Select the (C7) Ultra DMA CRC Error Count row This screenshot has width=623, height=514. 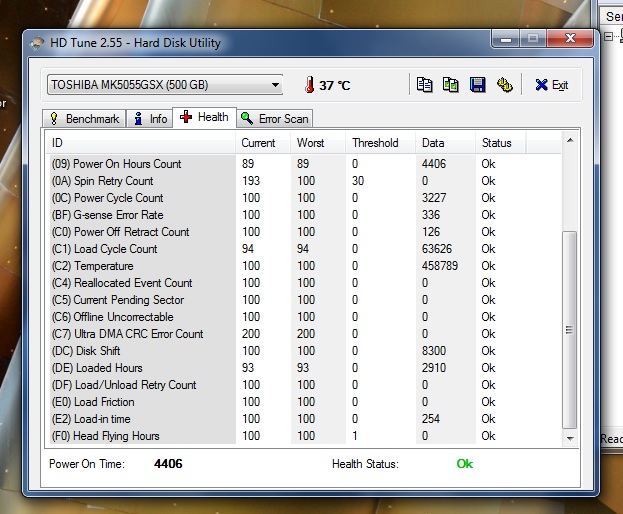304,334
